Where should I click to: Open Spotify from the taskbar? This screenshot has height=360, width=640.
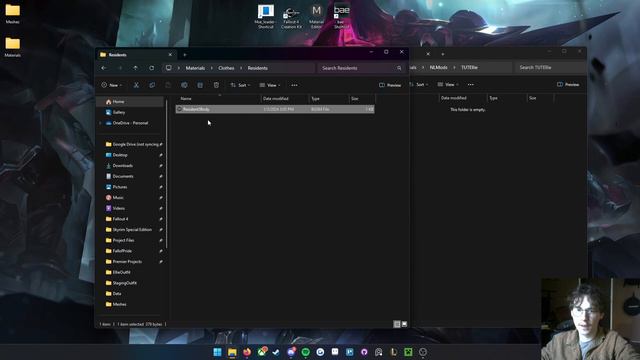point(305,352)
